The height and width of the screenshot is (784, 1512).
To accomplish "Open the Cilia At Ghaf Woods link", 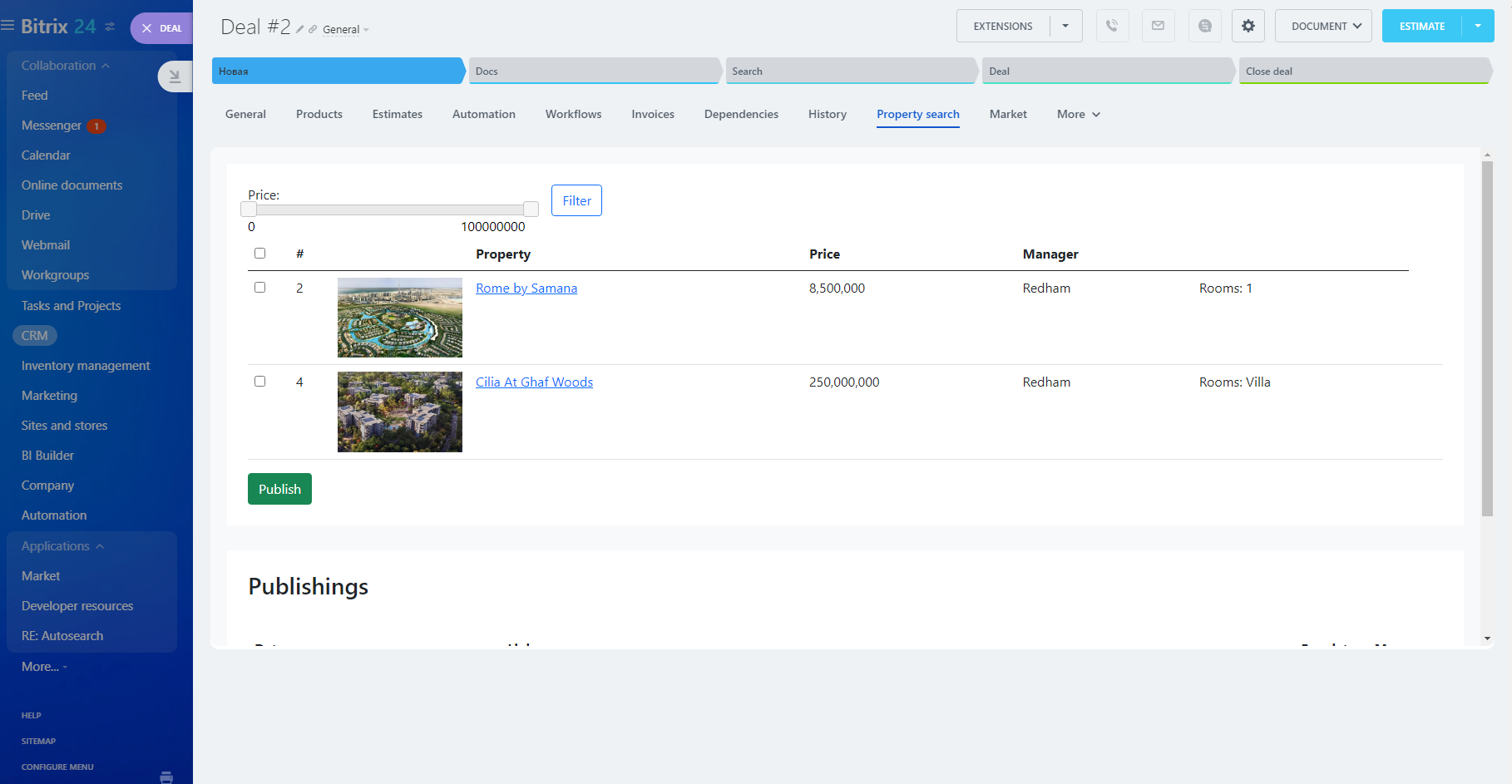I will [x=534, y=382].
